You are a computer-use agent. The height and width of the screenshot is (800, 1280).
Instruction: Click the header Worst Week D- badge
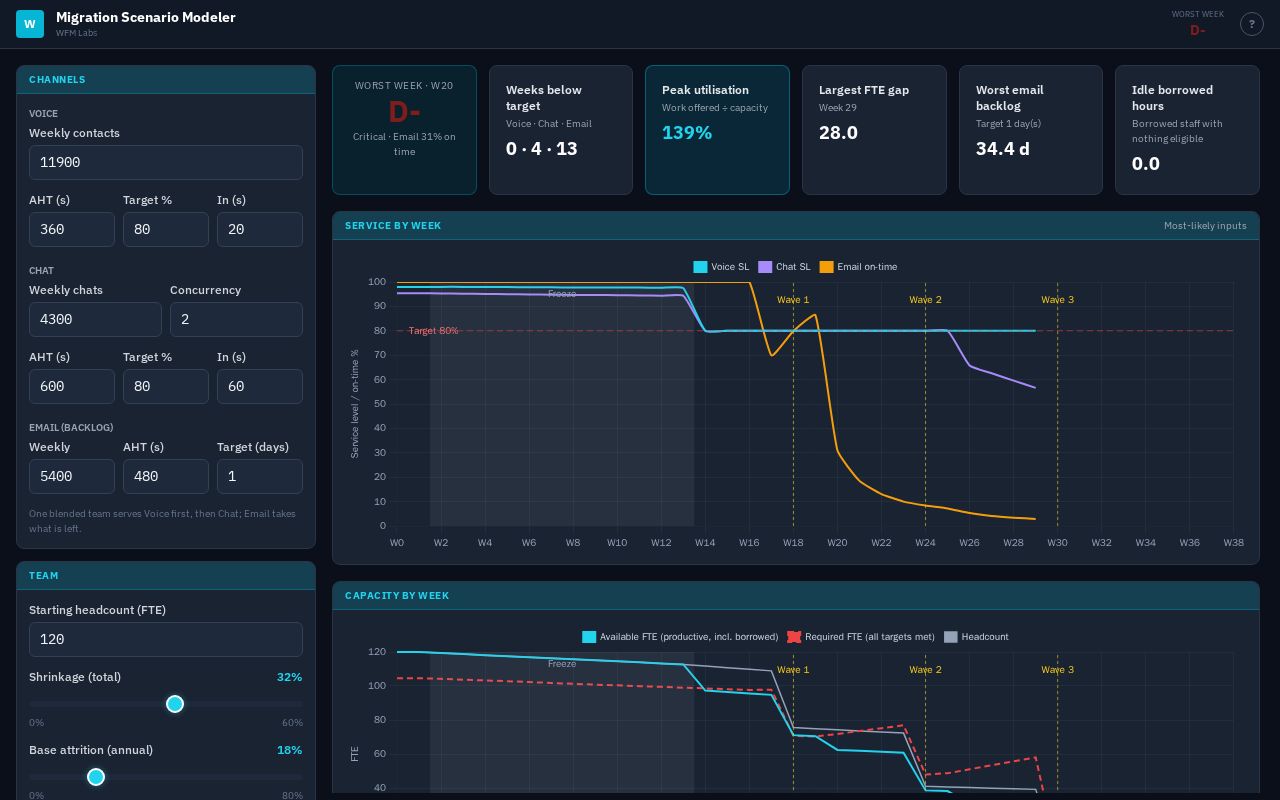pos(1197,24)
